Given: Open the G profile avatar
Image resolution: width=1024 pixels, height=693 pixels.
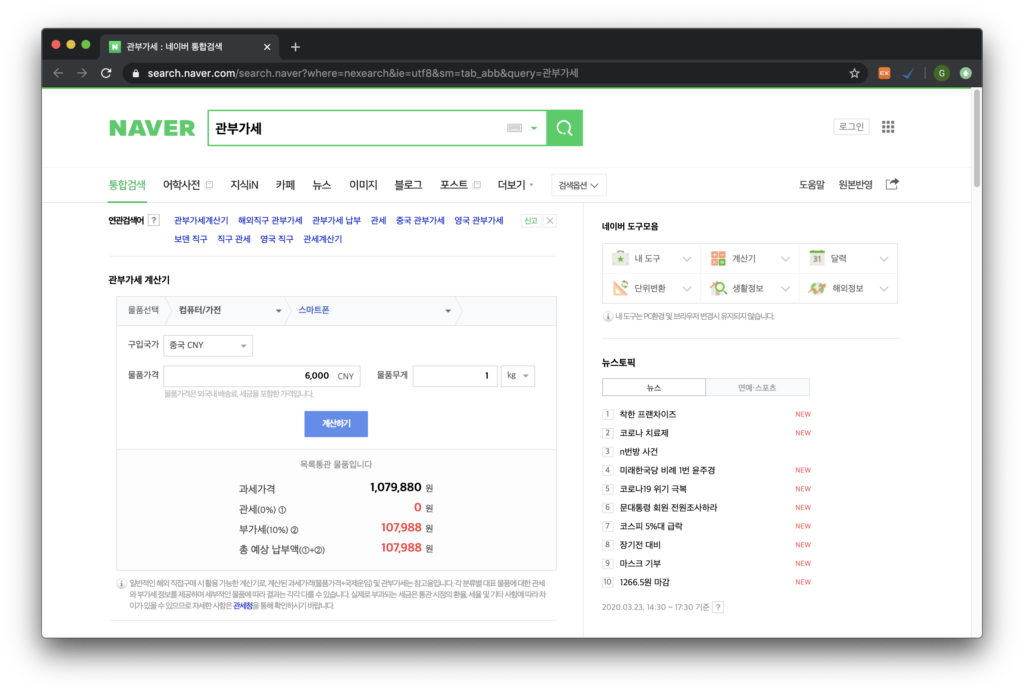Looking at the screenshot, I should pos(941,73).
